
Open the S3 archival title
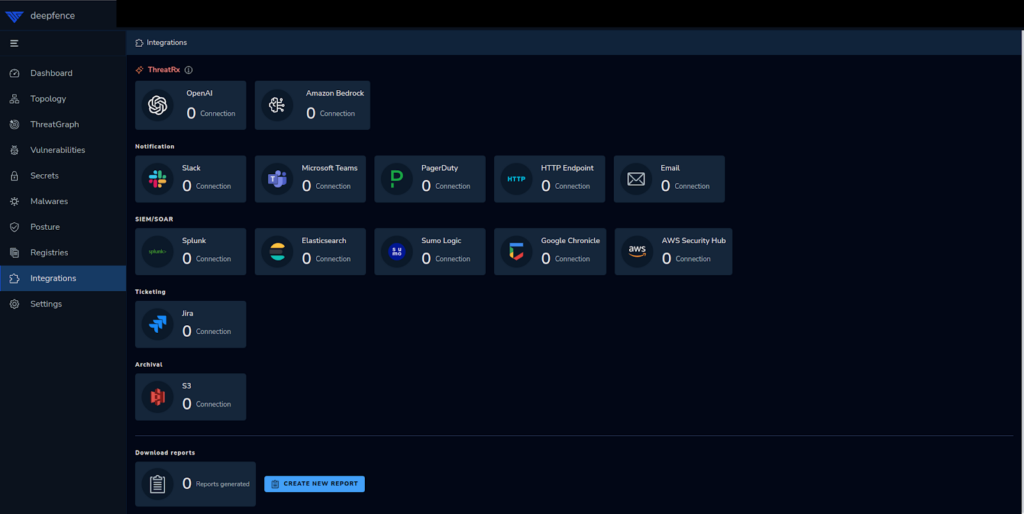(187, 386)
